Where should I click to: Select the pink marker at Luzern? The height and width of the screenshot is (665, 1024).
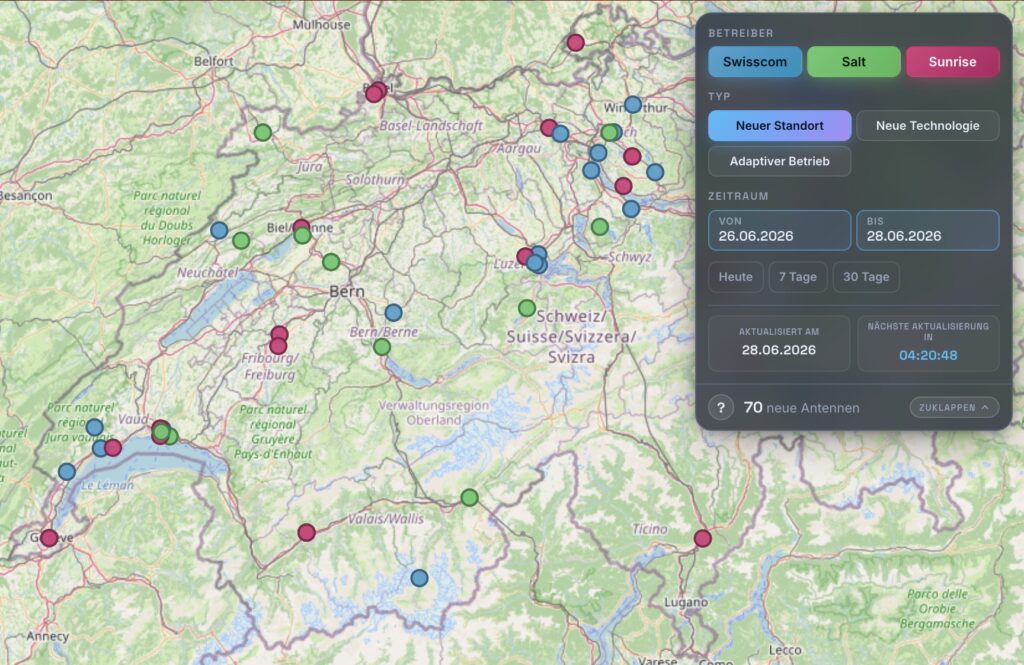(x=524, y=256)
